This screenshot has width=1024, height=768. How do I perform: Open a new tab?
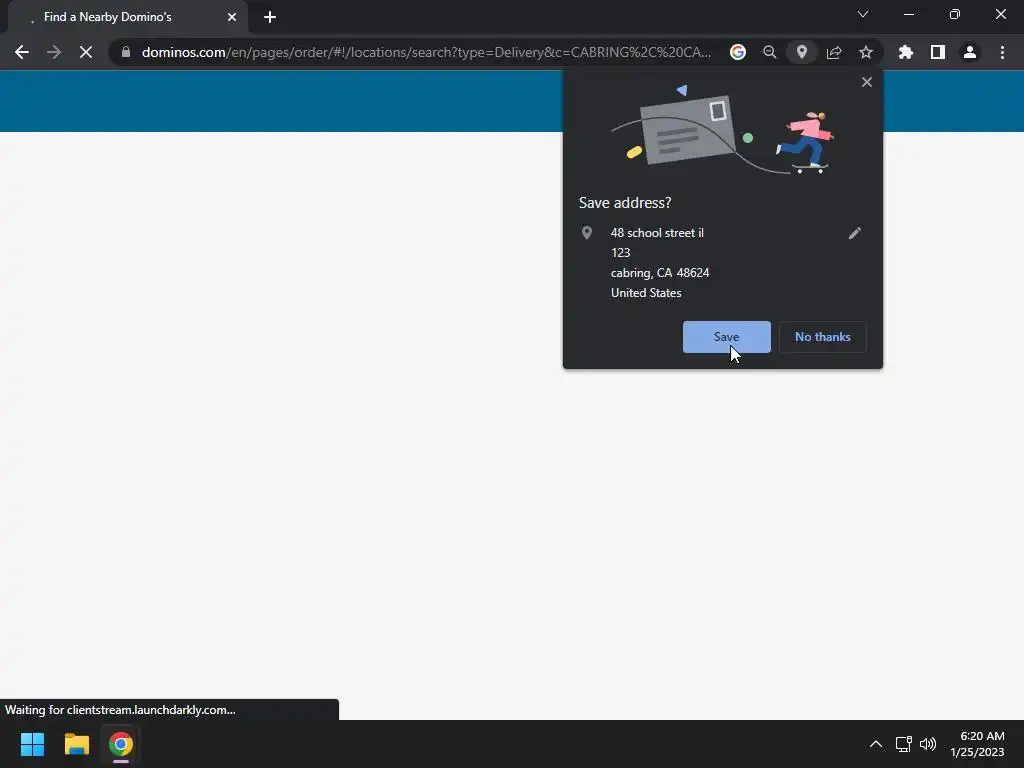270,17
